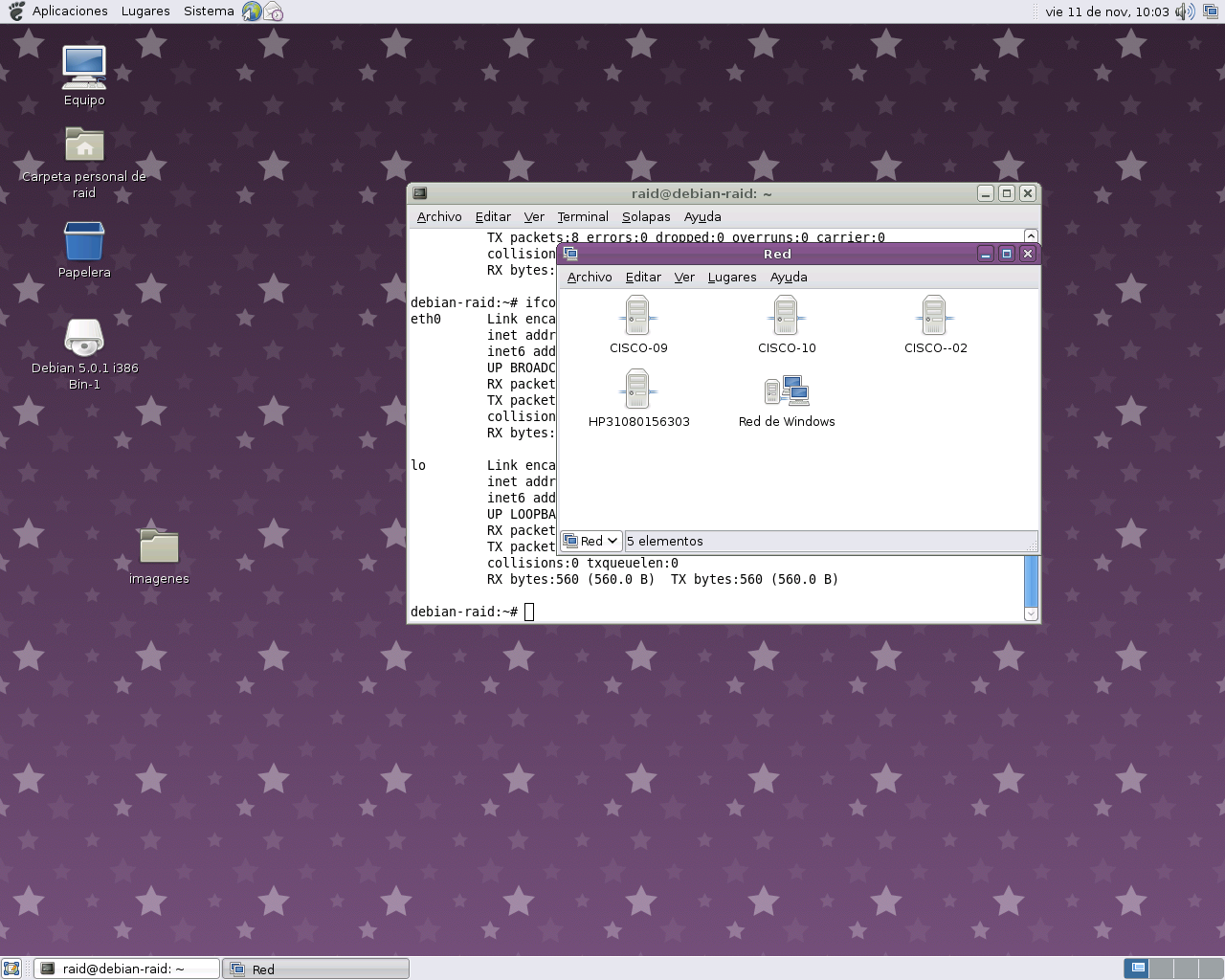Open the volume control in the top panel
This screenshot has width=1225, height=980.
[1185, 11]
